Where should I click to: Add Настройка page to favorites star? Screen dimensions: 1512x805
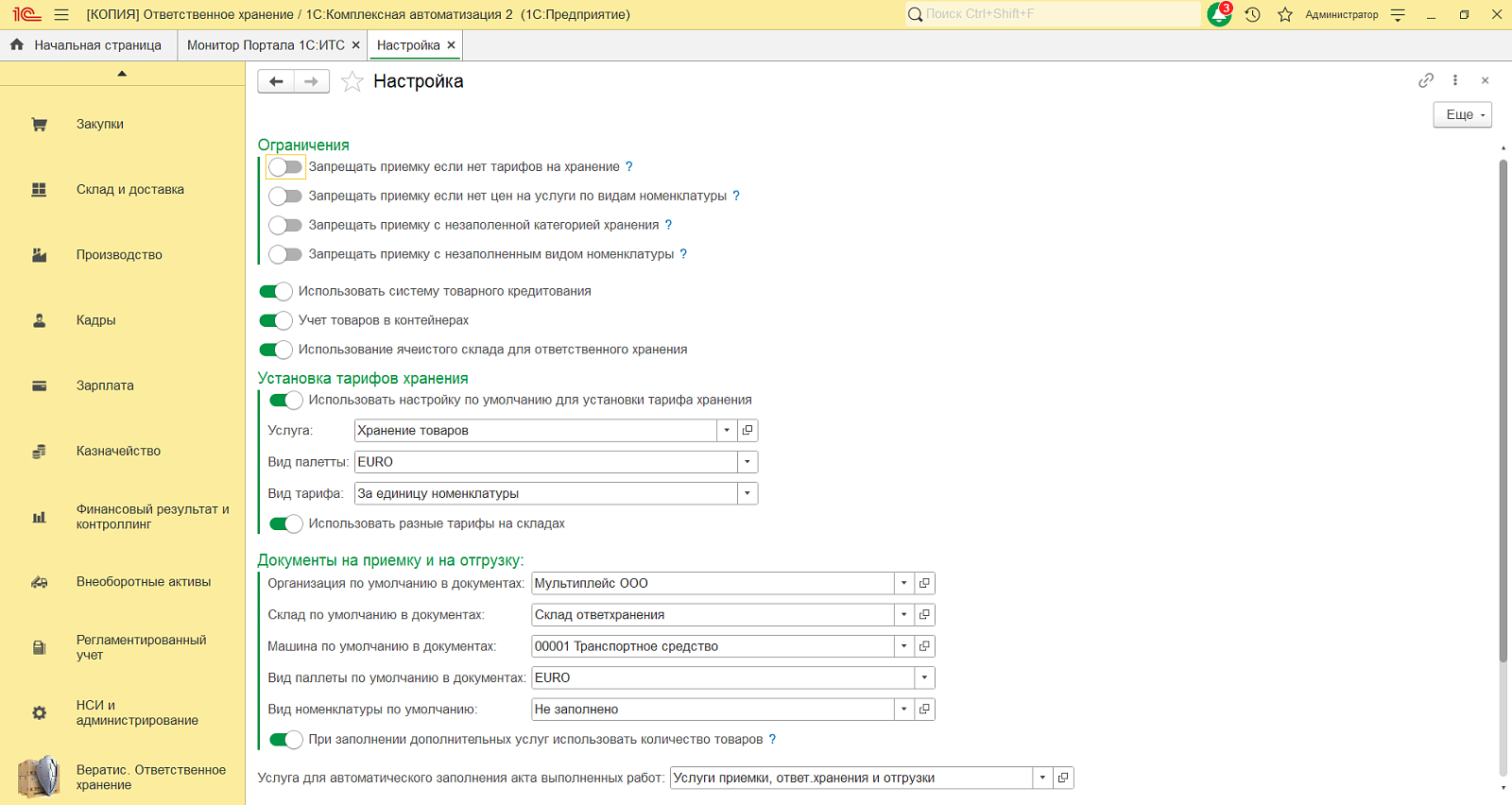point(352,81)
